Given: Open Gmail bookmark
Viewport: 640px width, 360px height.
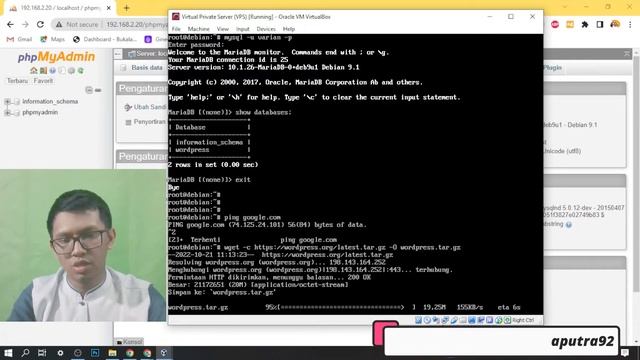Looking at the screenshot, I should pos(19,39).
